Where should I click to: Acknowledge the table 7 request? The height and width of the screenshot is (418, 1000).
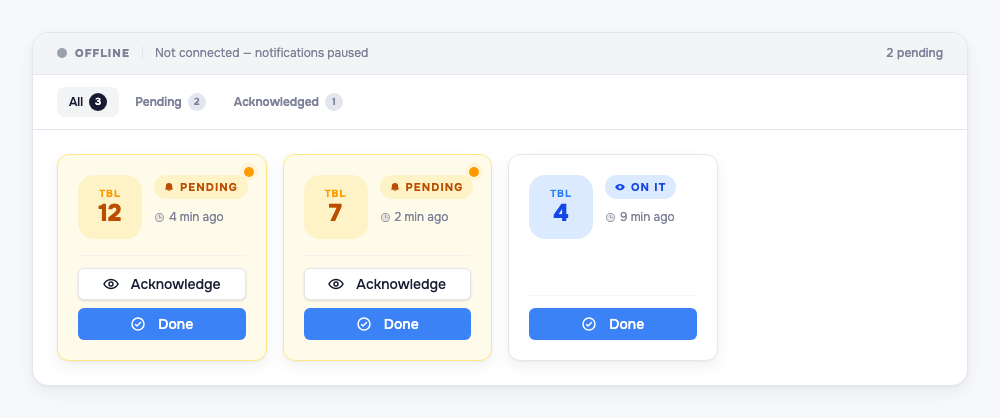point(387,284)
